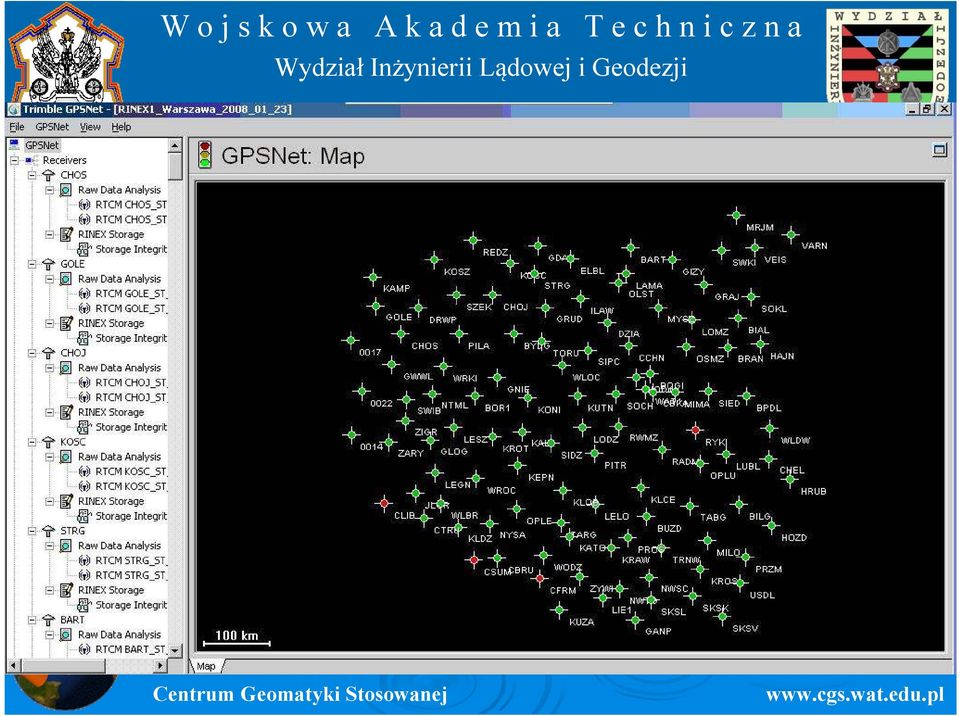Collapse the CHOJ receiver node

click(32, 353)
